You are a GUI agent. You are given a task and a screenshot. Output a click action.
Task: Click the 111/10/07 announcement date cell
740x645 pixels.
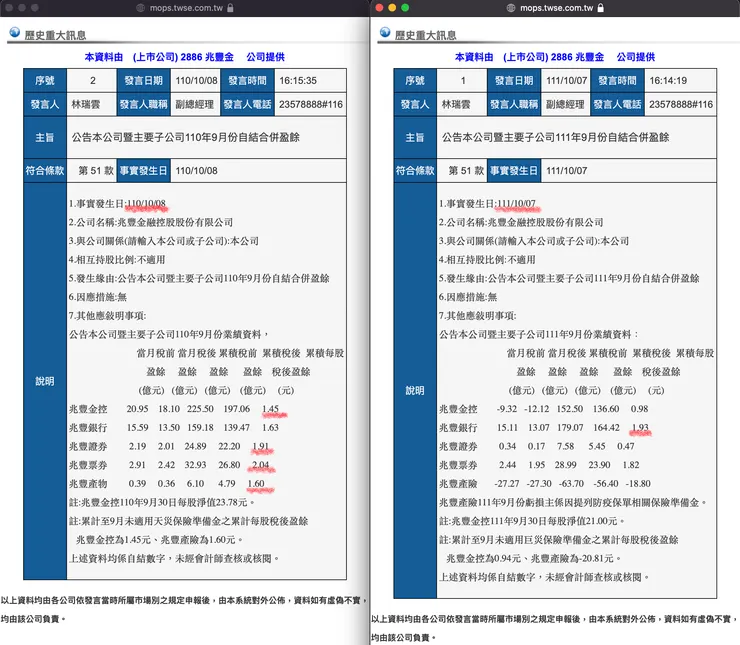point(566,81)
